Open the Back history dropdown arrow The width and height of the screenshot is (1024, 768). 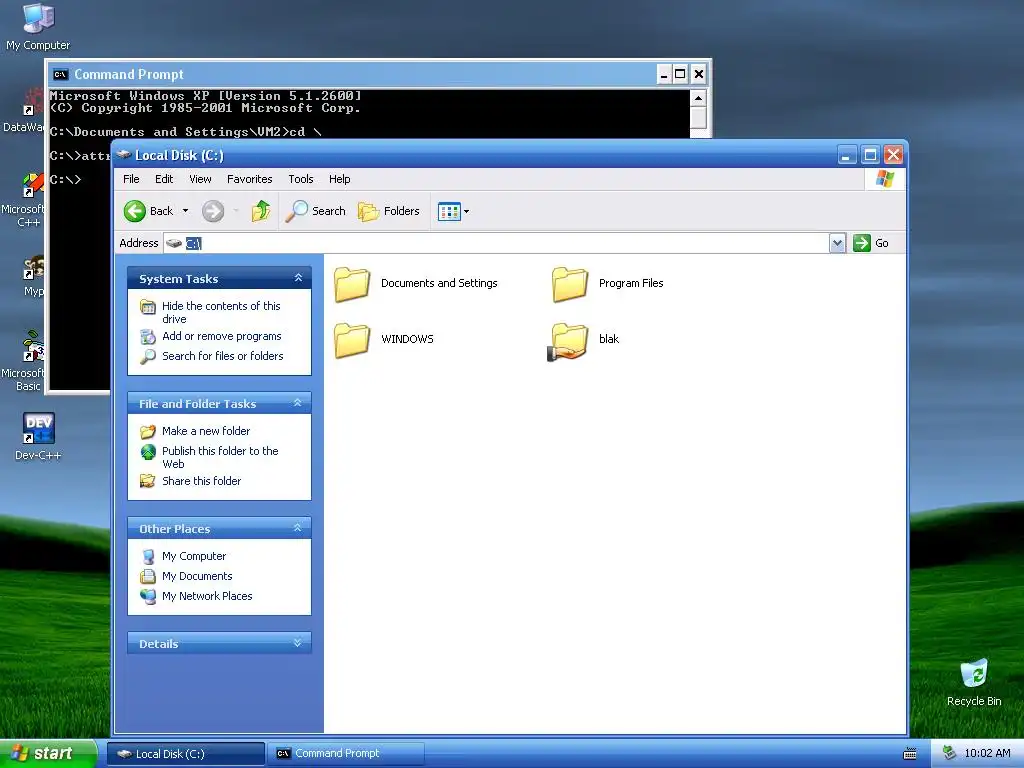185,211
